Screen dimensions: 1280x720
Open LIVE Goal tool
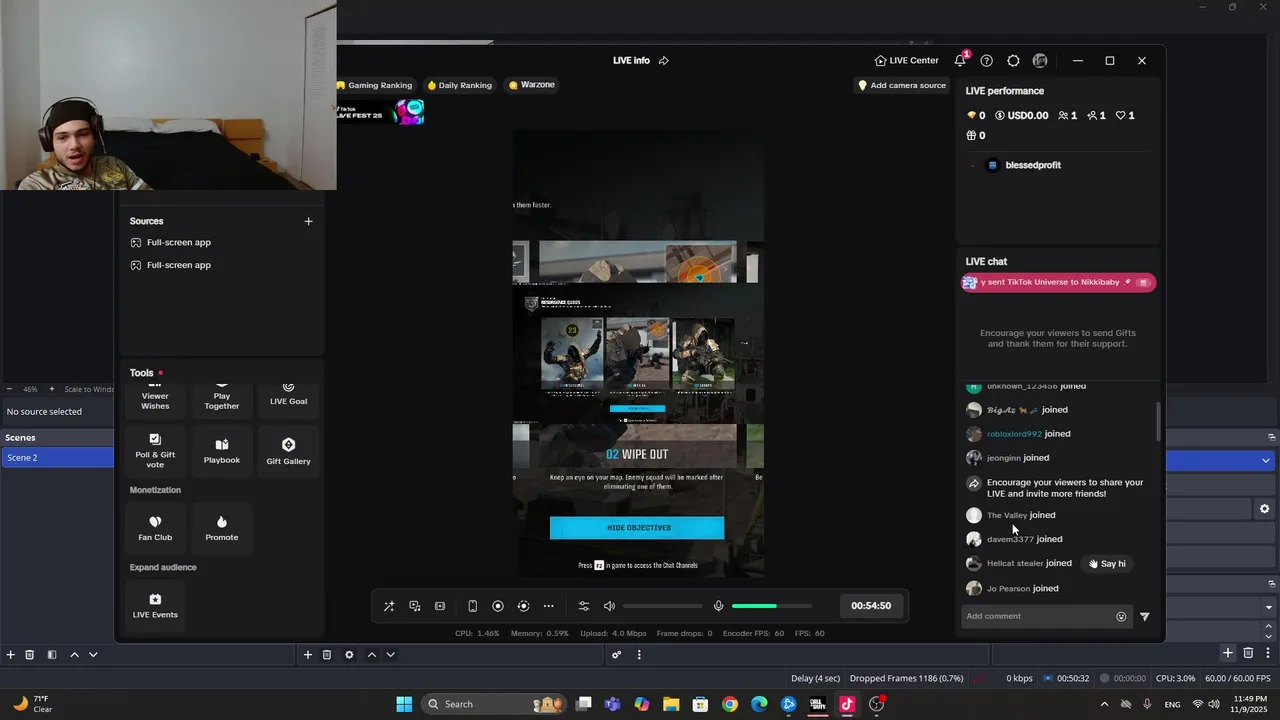288,397
